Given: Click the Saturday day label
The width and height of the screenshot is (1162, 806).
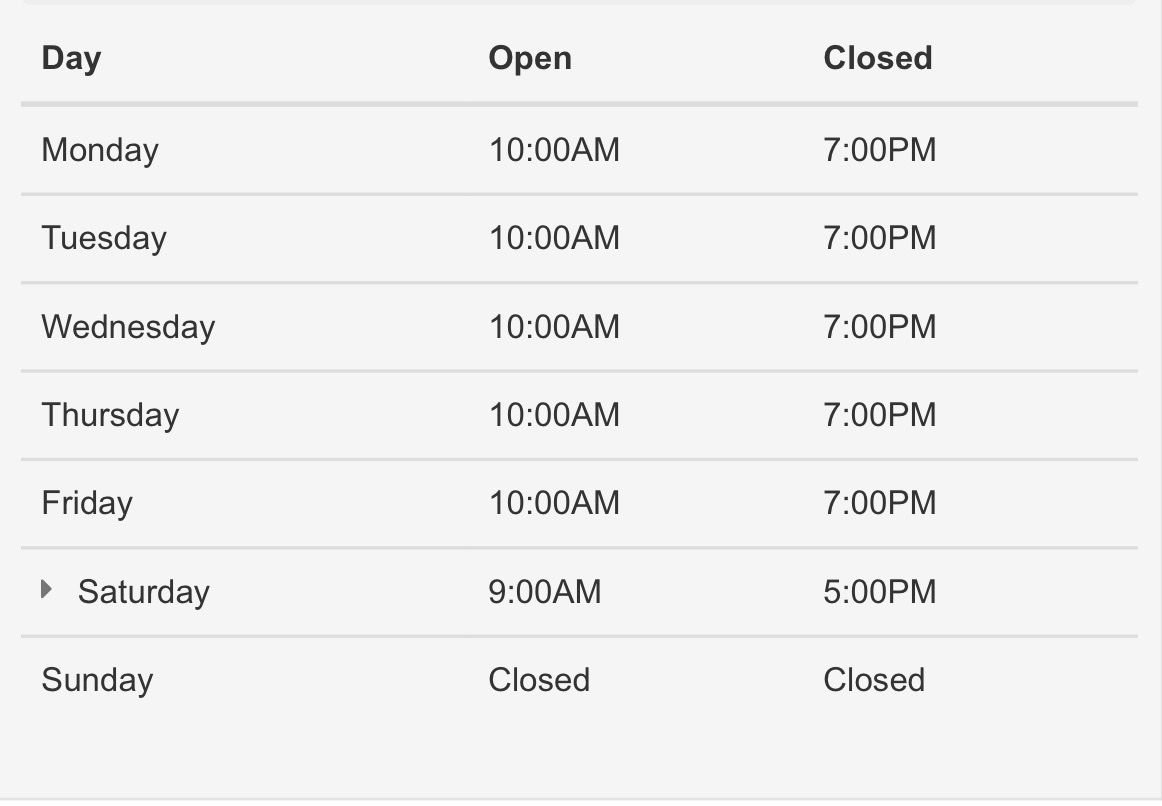Looking at the screenshot, I should pyautogui.click(x=143, y=592).
